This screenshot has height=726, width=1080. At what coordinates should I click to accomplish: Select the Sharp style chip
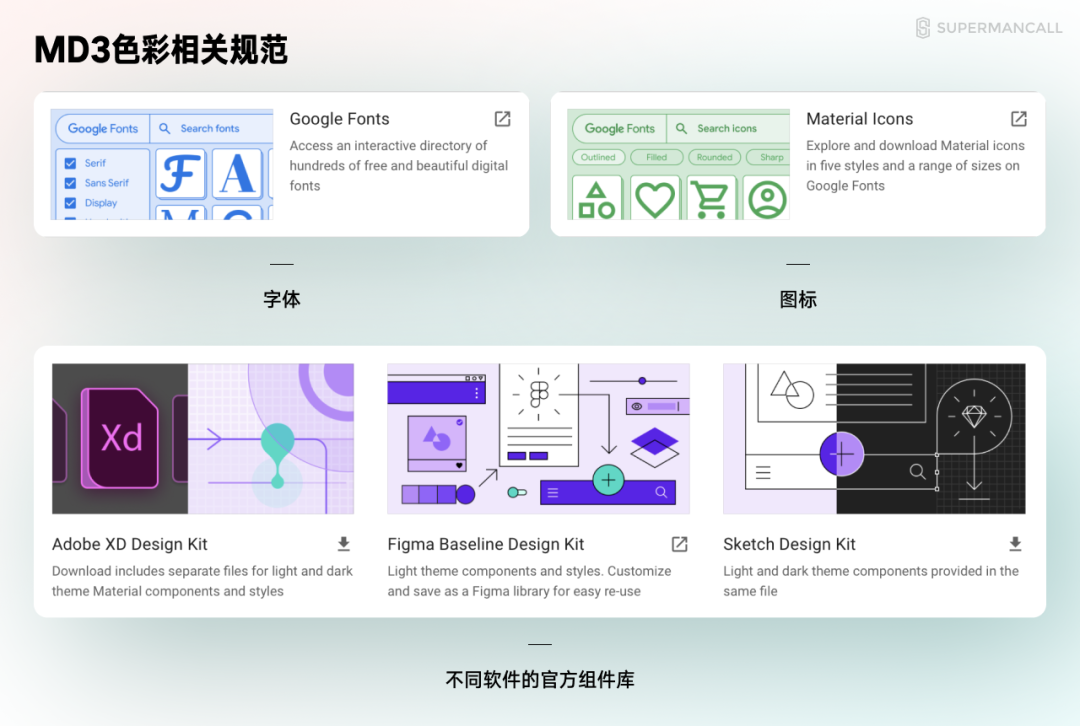tap(769, 157)
